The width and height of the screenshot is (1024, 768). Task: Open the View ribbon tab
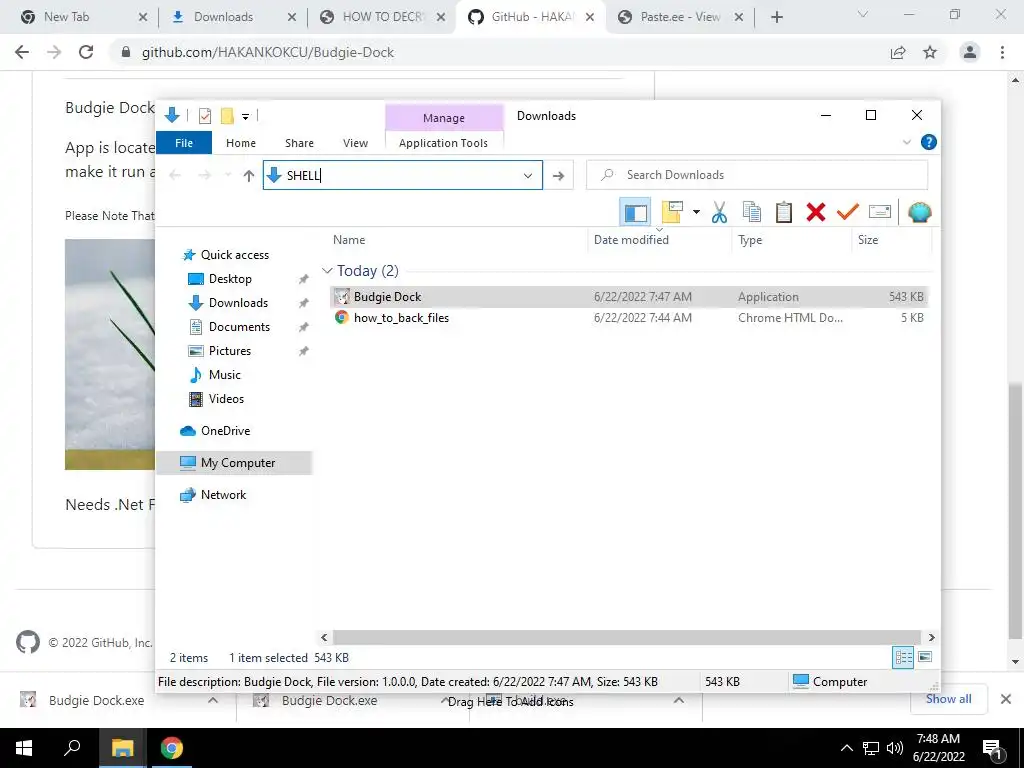pos(355,142)
